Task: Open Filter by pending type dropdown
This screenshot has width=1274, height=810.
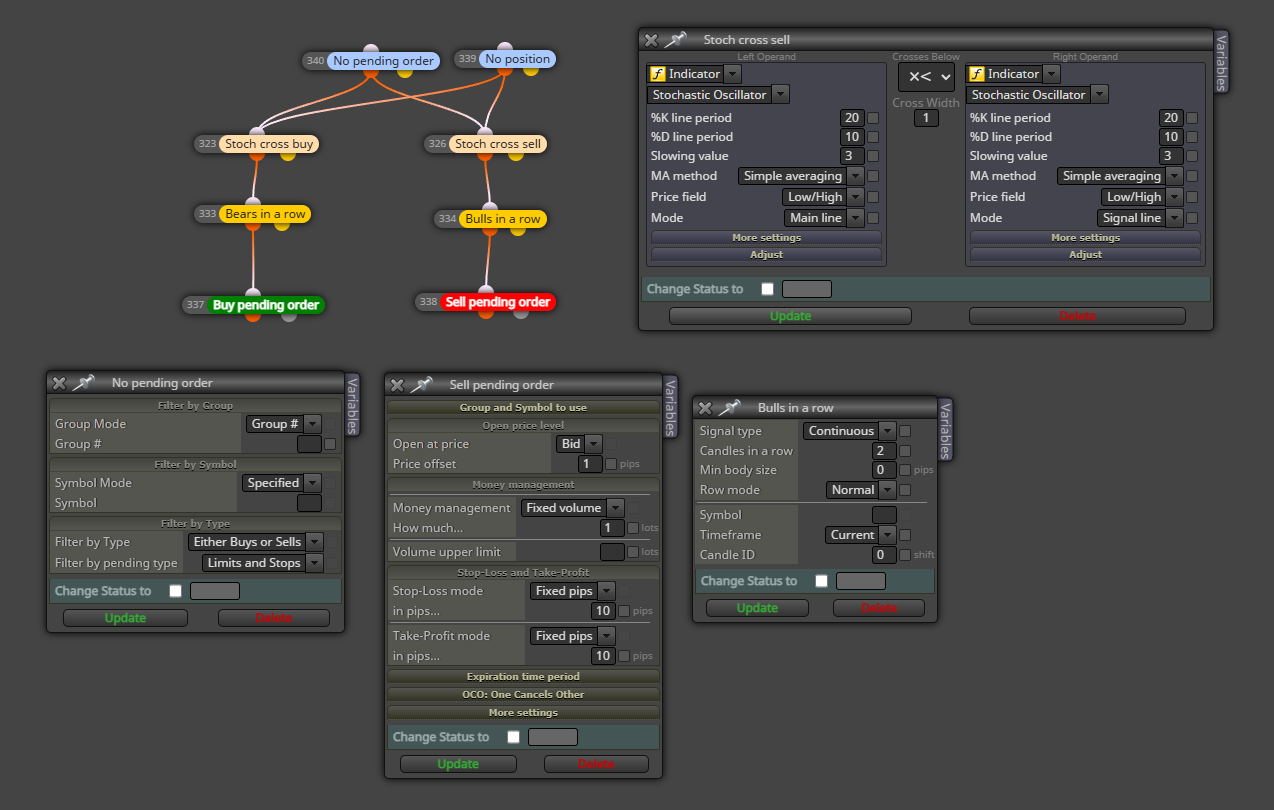Action: (263, 563)
